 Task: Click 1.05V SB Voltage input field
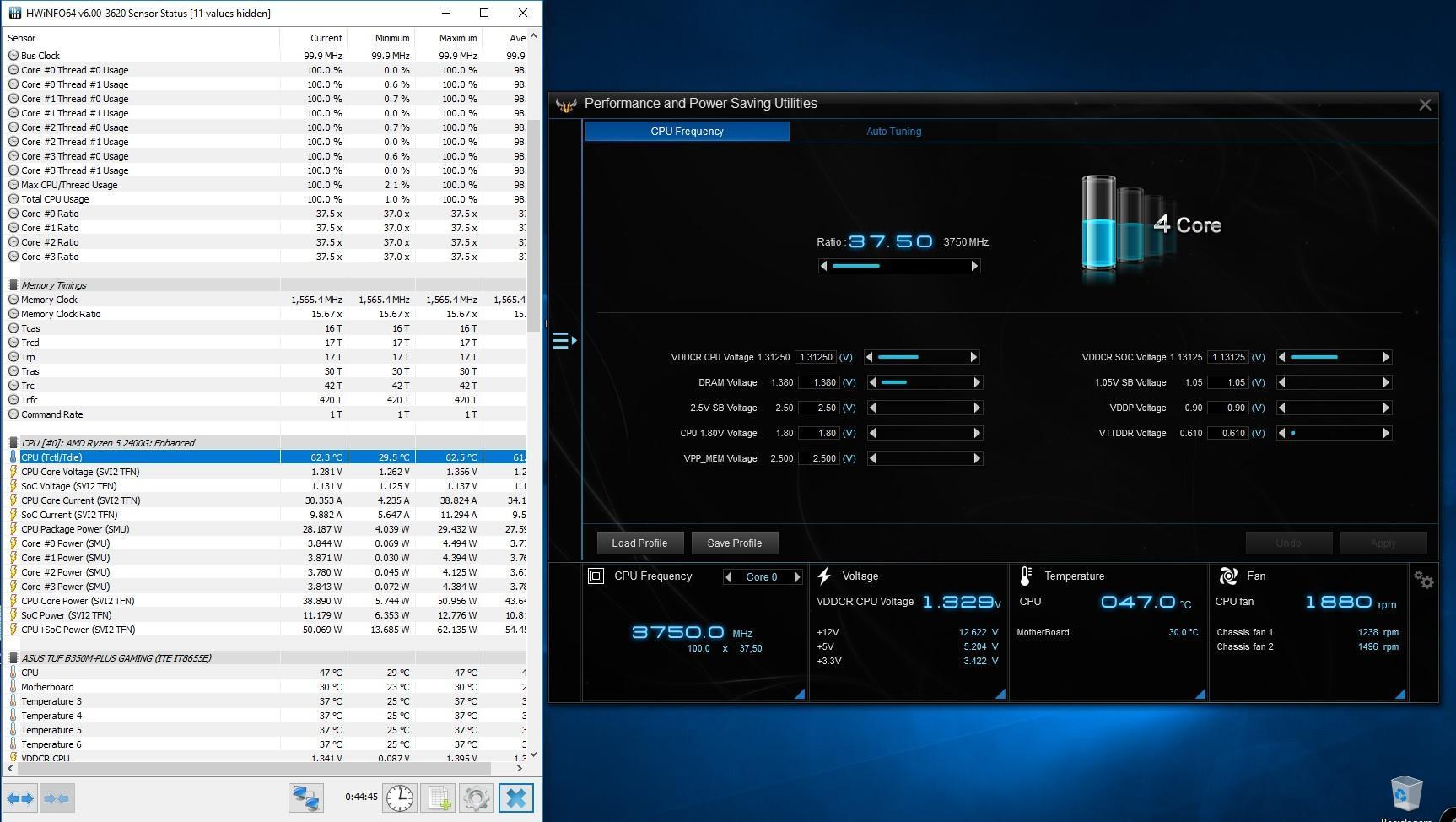point(1228,382)
